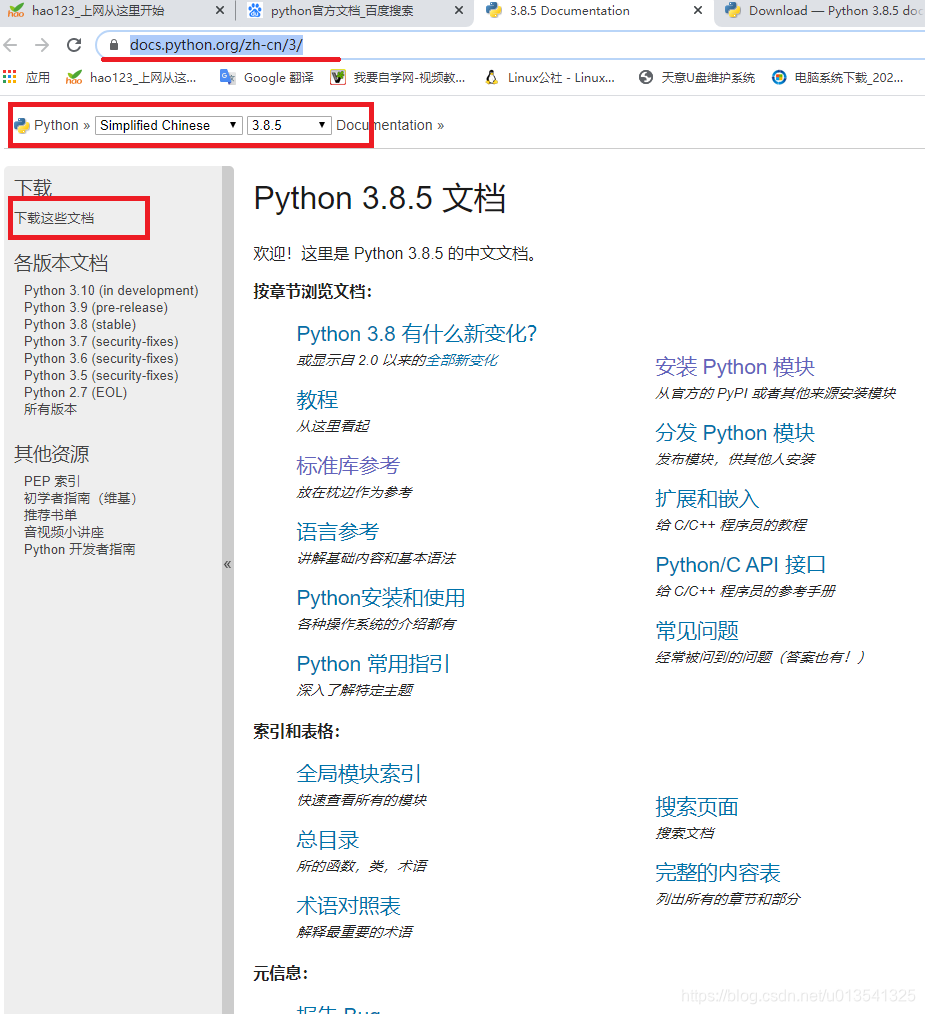925x1014 pixels.
Task: Open Python 3.10 (in development) docs
Action: (111, 290)
